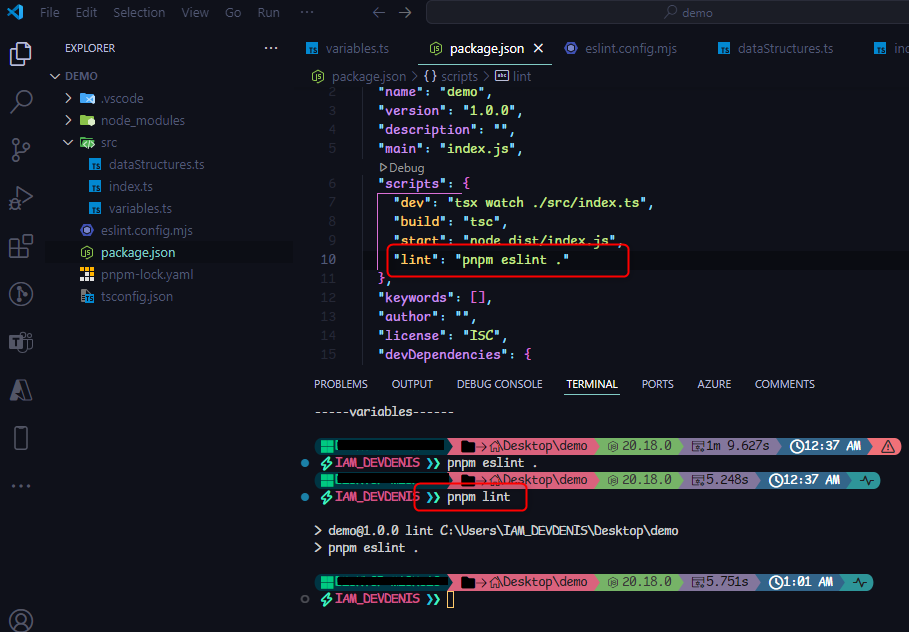Open the View menu
909x632 pixels.
[195, 12]
